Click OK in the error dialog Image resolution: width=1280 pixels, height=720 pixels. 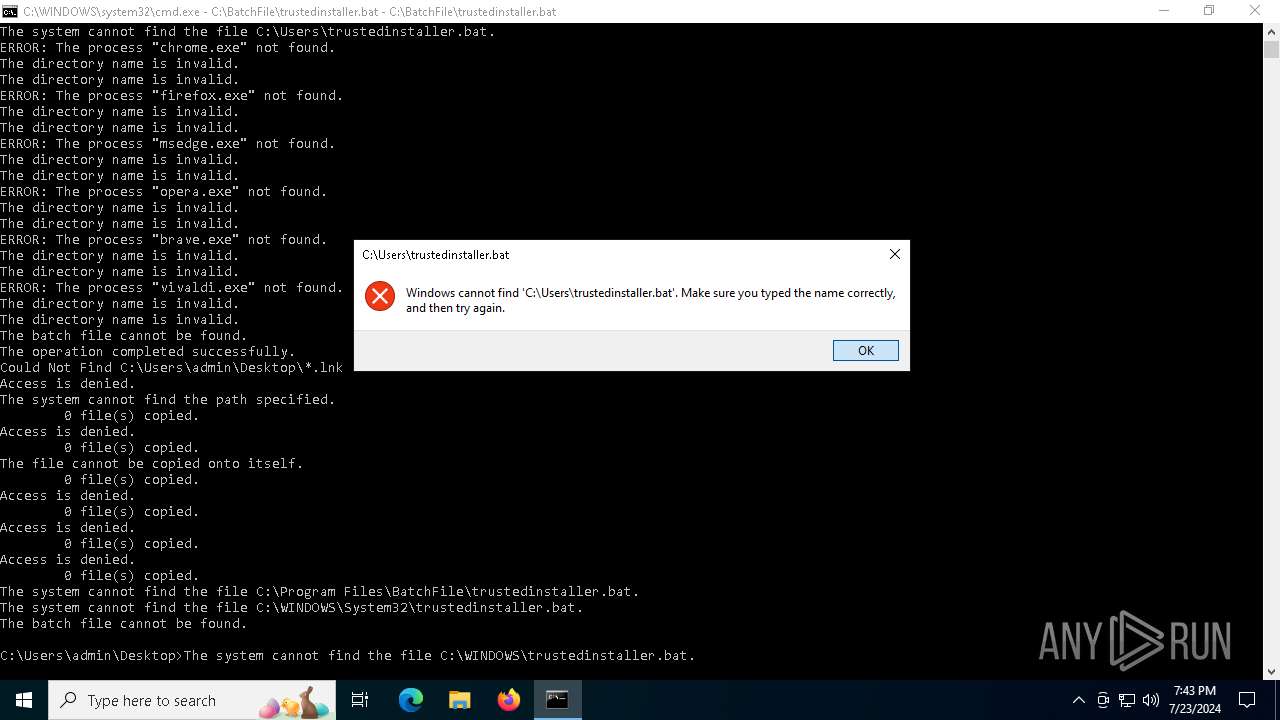(x=865, y=350)
